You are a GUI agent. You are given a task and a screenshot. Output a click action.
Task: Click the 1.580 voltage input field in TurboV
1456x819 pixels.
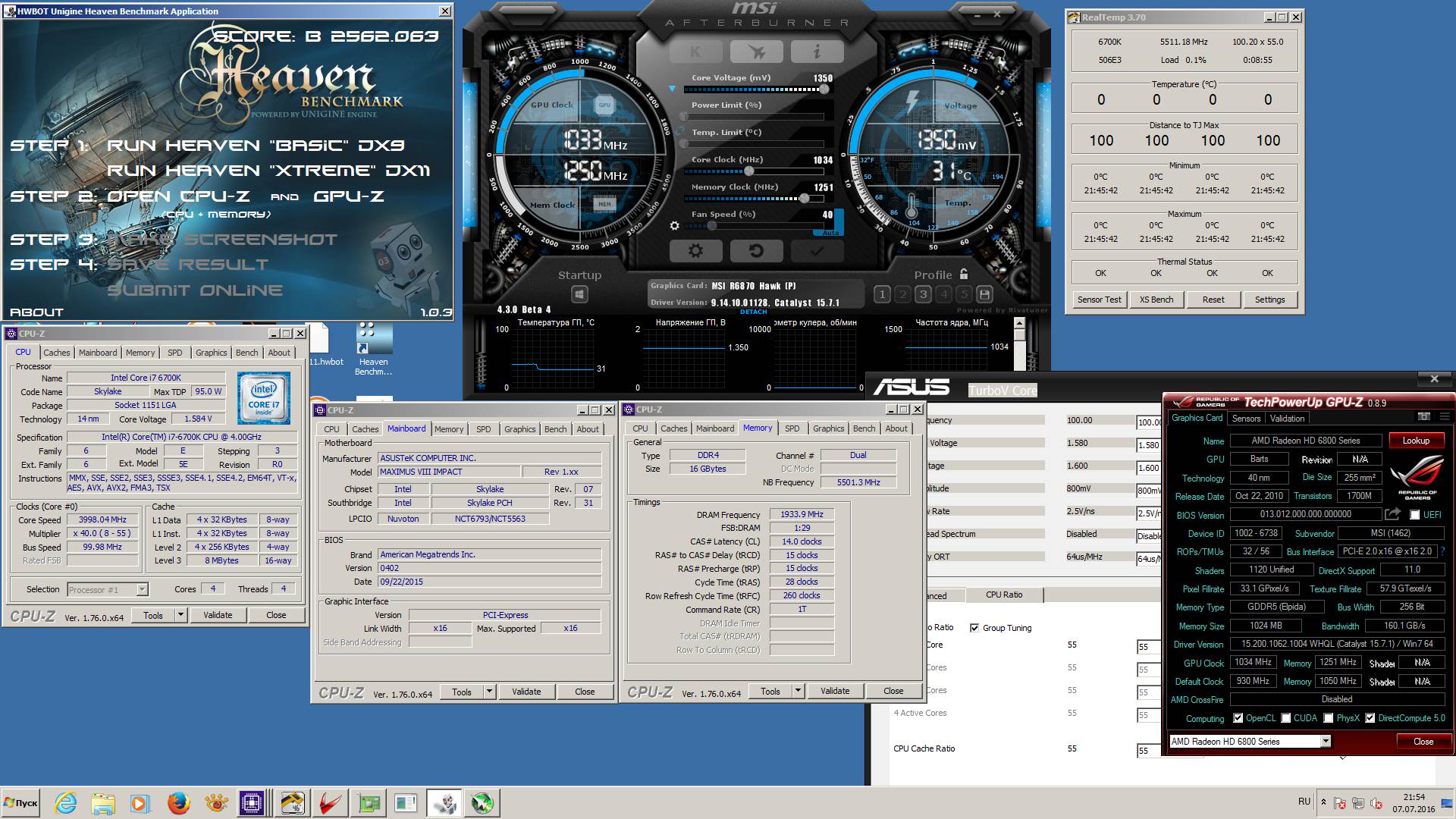pyautogui.click(x=1148, y=445)
